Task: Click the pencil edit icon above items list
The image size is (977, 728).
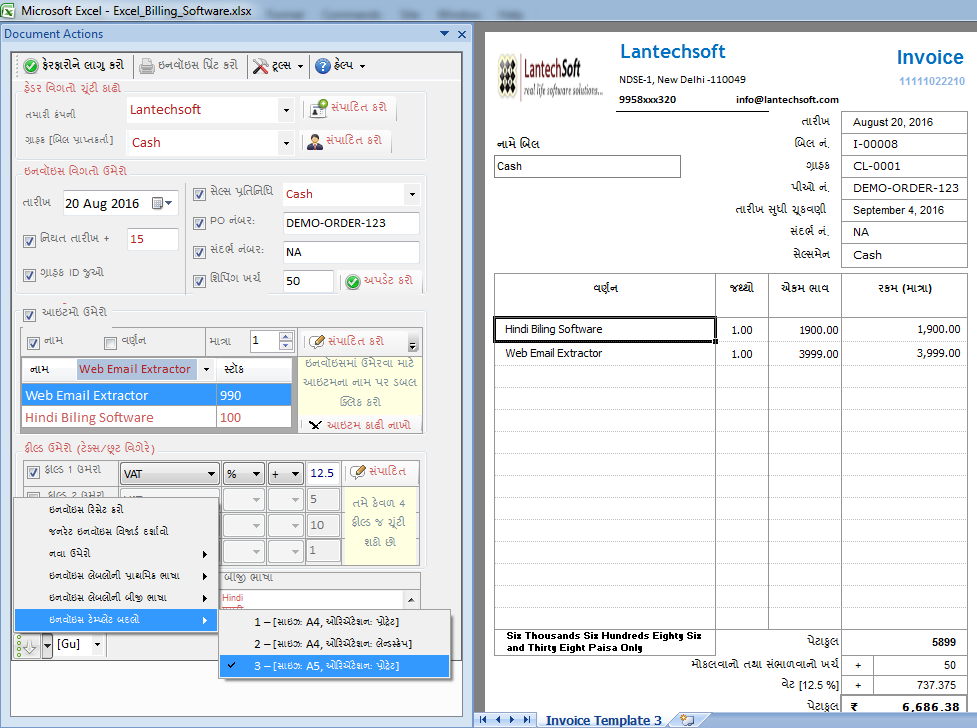Action: click(x=317, y=341)
